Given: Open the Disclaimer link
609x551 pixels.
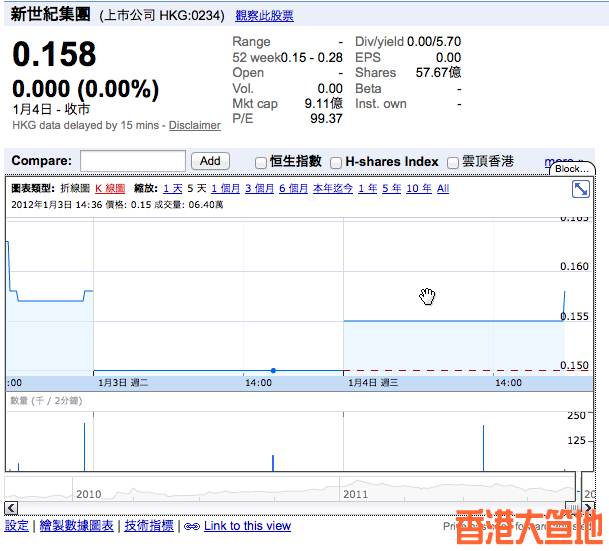Looking at the screenshot, I should 195,125.
